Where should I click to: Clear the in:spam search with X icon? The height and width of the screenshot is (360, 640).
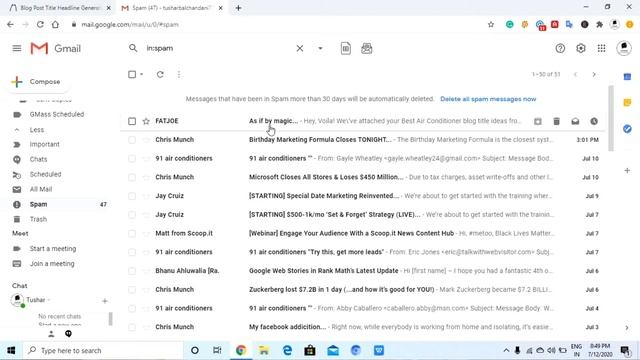pyautogui.click(x=300, y=48)
